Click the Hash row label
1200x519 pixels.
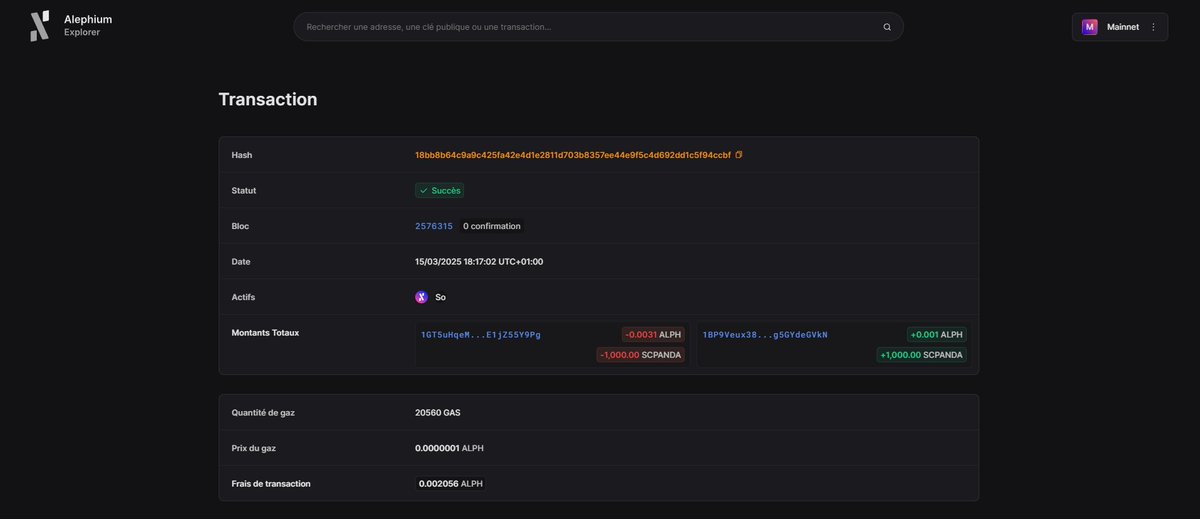coord(242,155)
